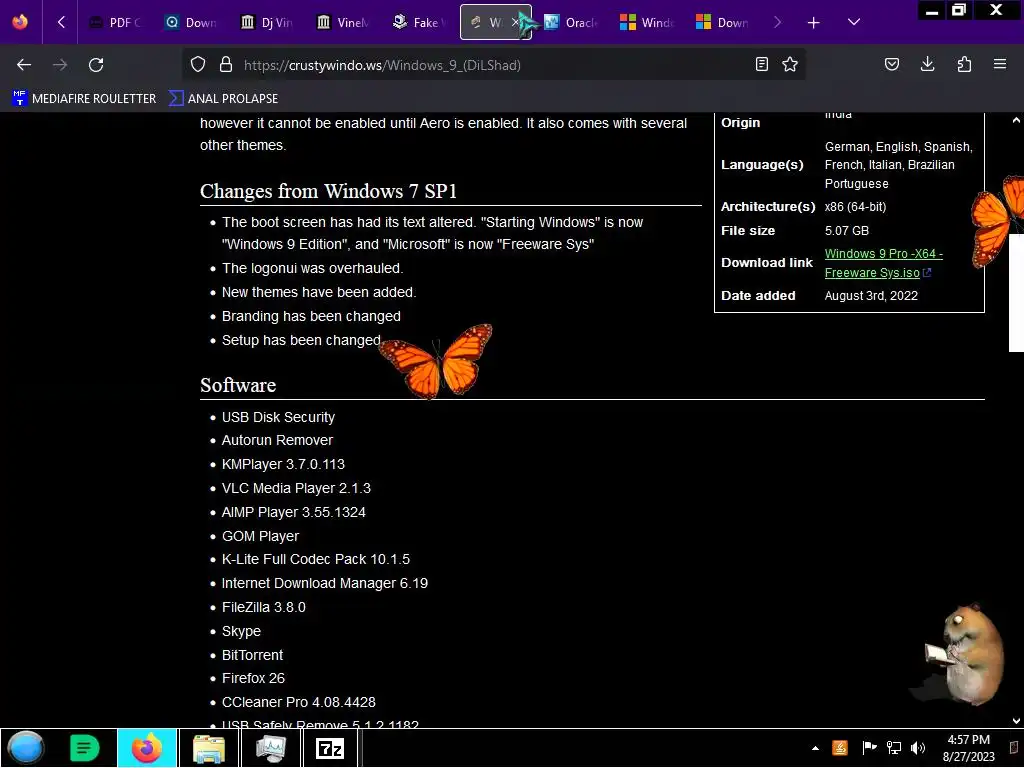Click the "5.07 GB" file size value
The width and height of the screenshot is (1024, 768).
pyautogui.click(x=847, y=231)
